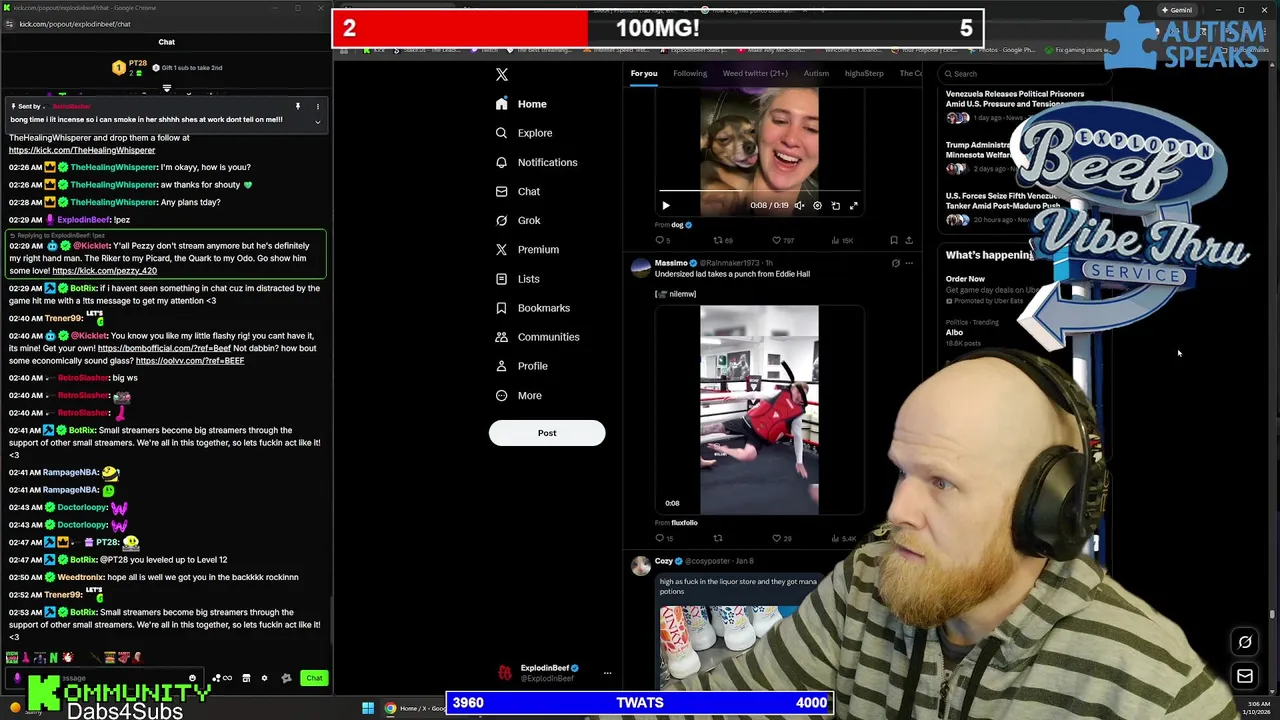This screenshot has height=720, width=1280.
Task: Open Kick chat settings gear
Action: (x=264, y=678)
